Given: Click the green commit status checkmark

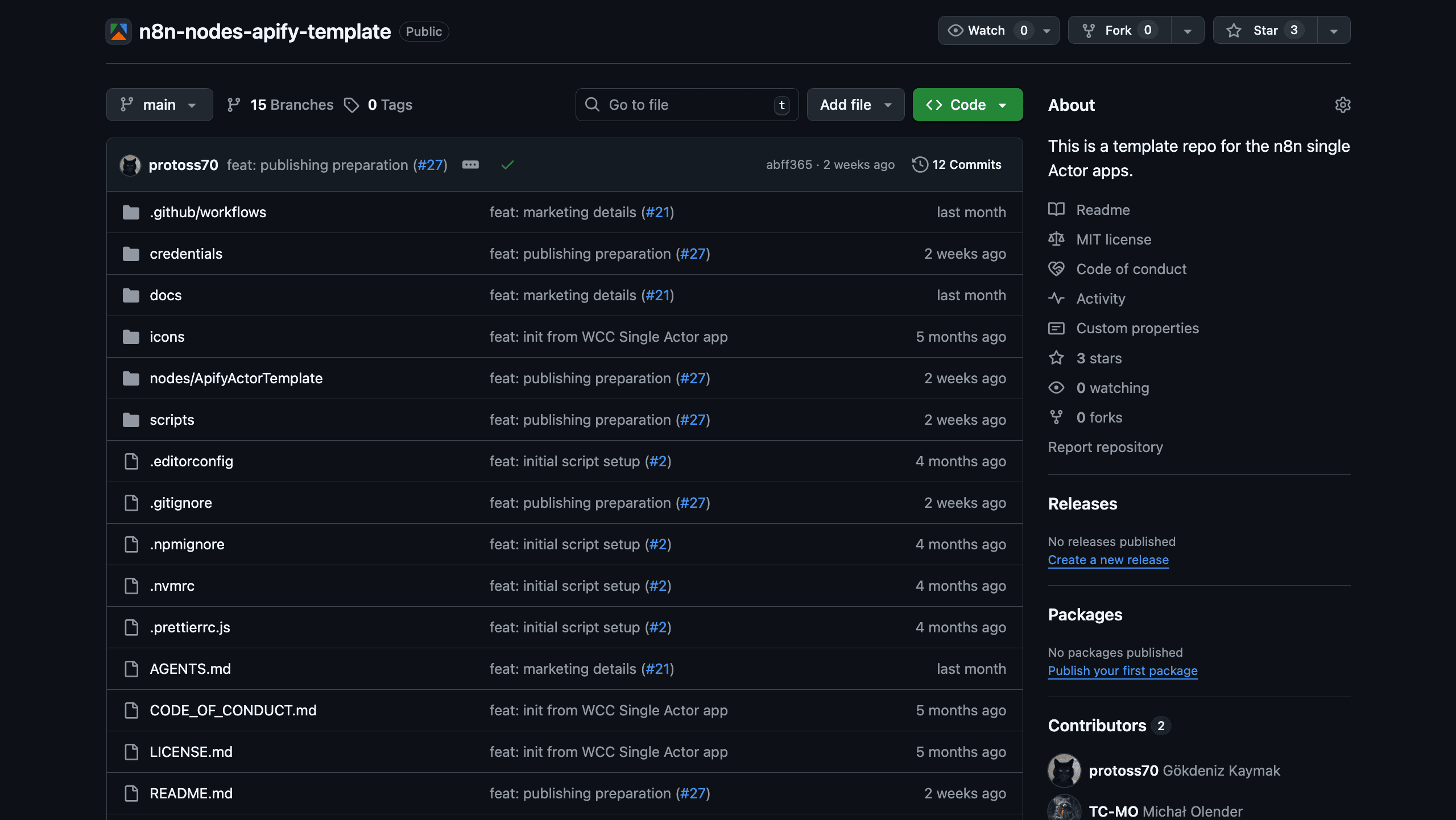Looking at the screenshot, I should [x=507, y=165].
